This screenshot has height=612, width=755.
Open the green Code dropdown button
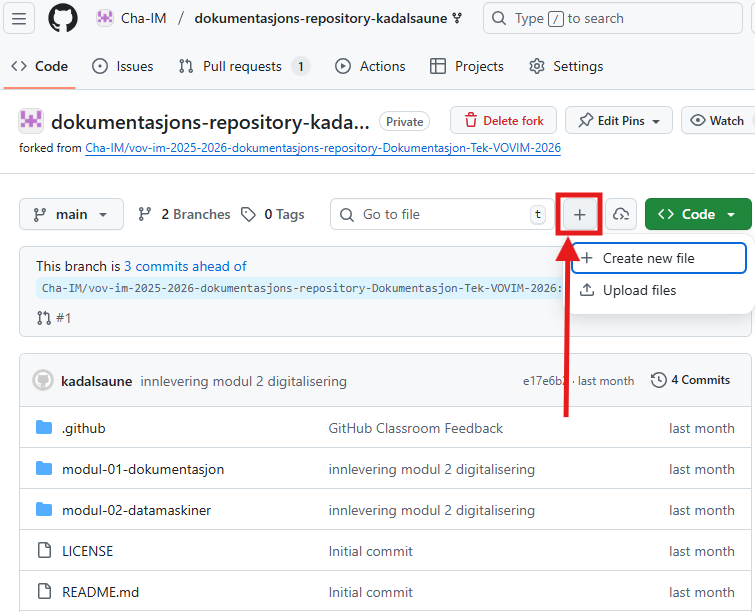(x=698, y=214)
